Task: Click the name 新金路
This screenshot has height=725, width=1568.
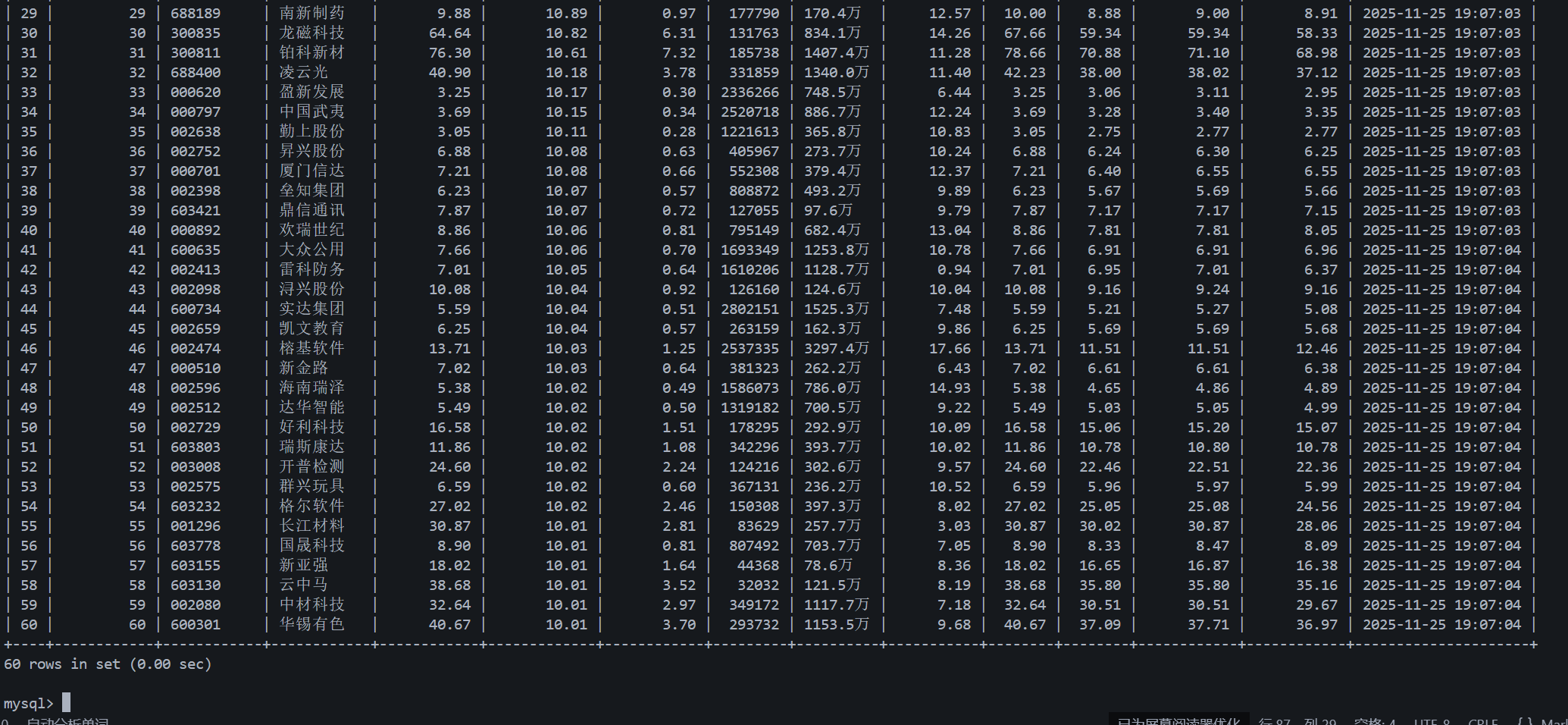Action: [303, 369]
